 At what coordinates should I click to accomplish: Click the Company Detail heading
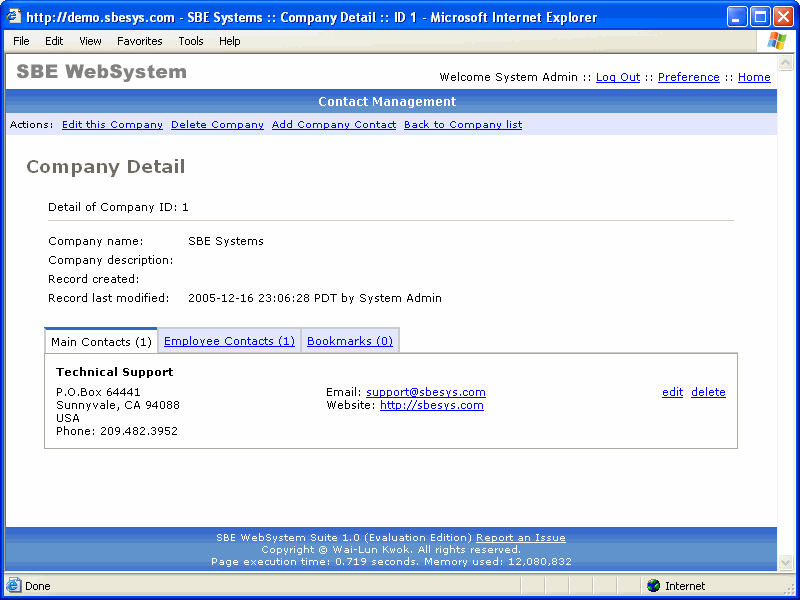[106, 167]
